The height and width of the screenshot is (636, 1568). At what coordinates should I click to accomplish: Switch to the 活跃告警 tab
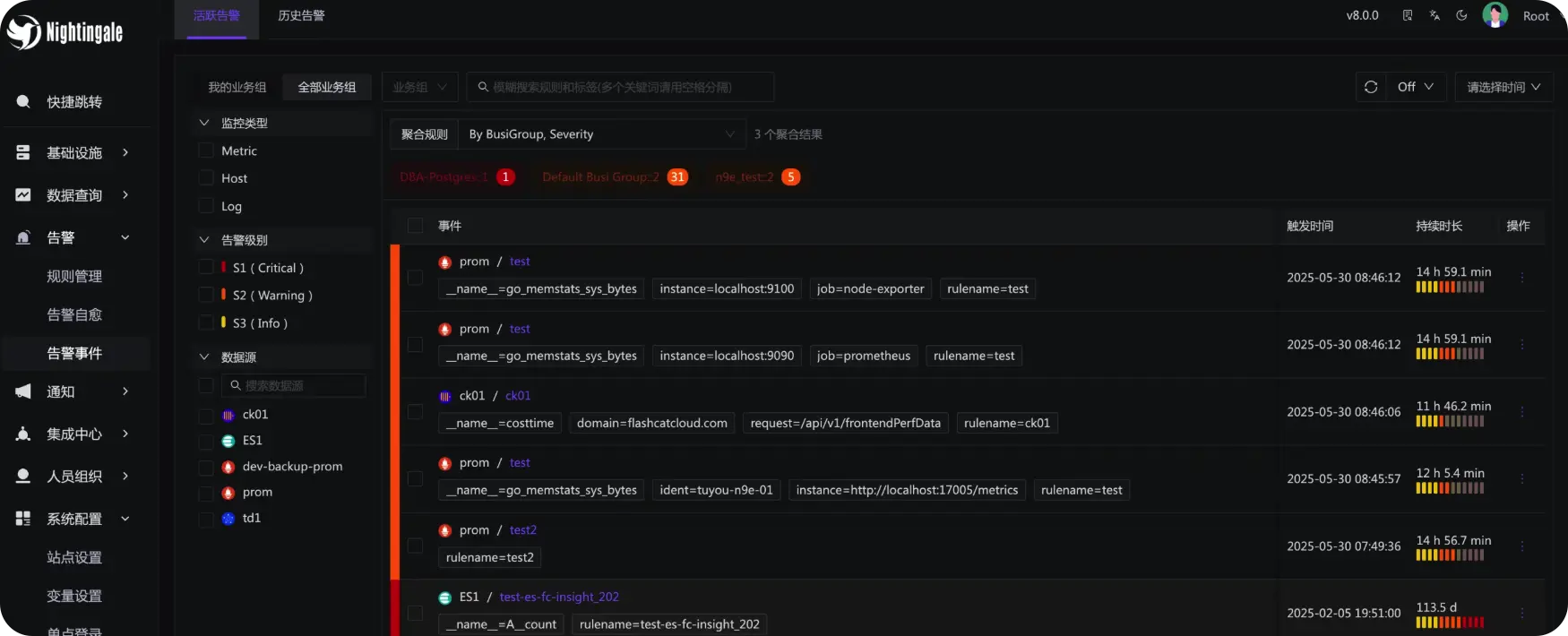[217, 16]
